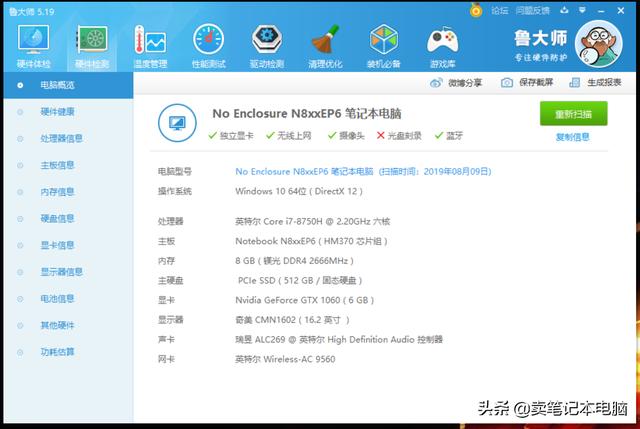Click the laptop monitor icon beside model name

(176, 123)
